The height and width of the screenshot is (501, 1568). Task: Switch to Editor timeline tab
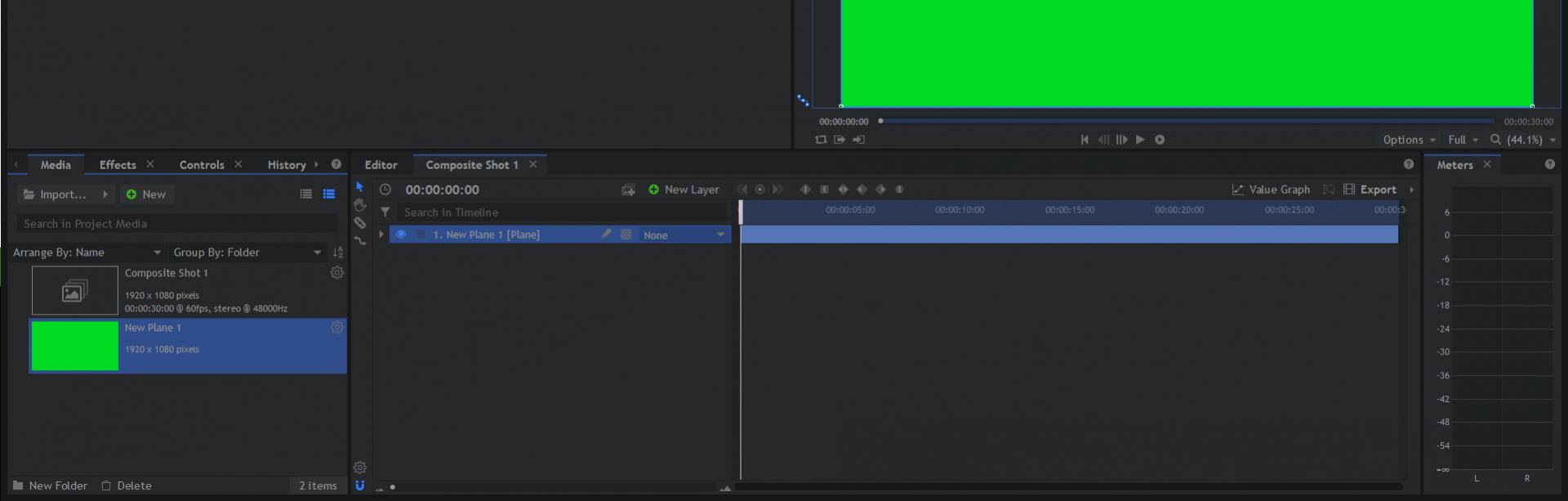coord(381,165)
